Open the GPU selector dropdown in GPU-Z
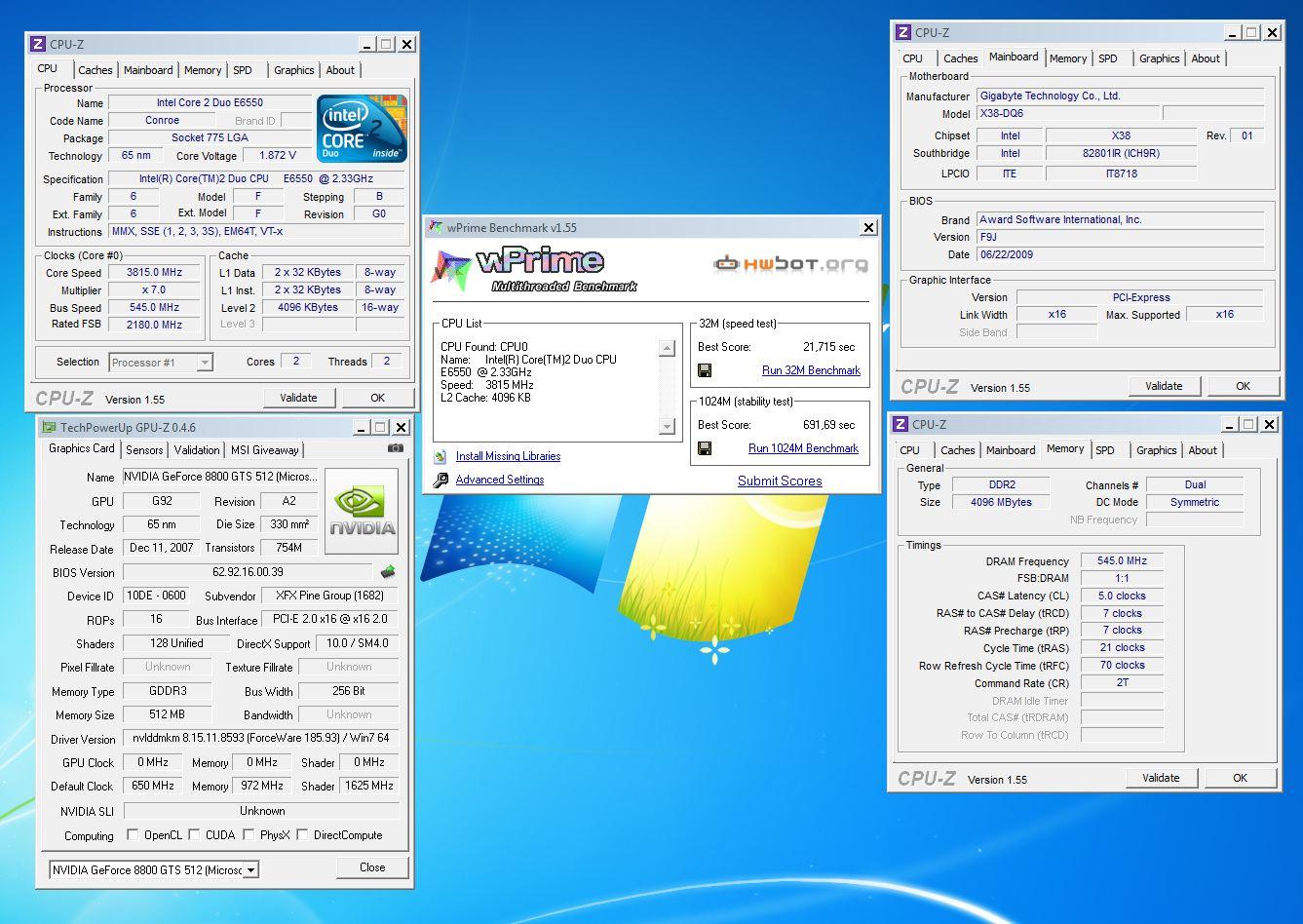The image size is (1303, 924). 250,870
